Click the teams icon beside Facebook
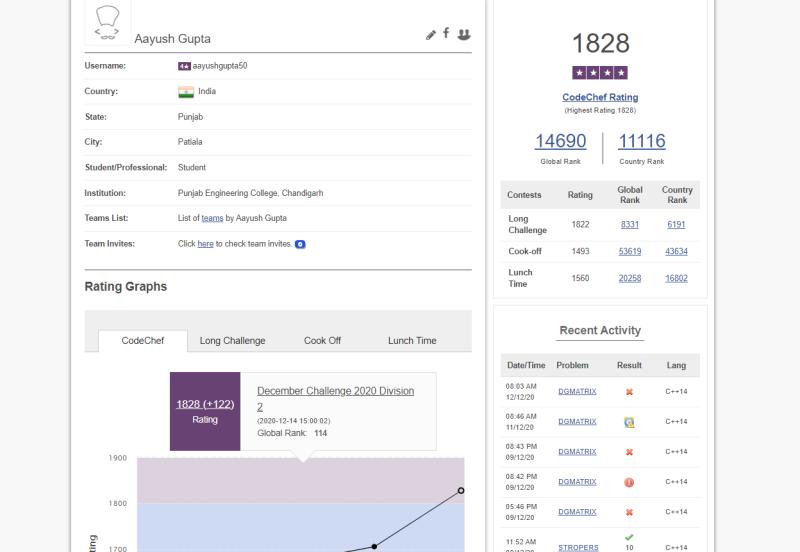The width and height of the screenshot is (800, 552). click(x=464, y=34)
